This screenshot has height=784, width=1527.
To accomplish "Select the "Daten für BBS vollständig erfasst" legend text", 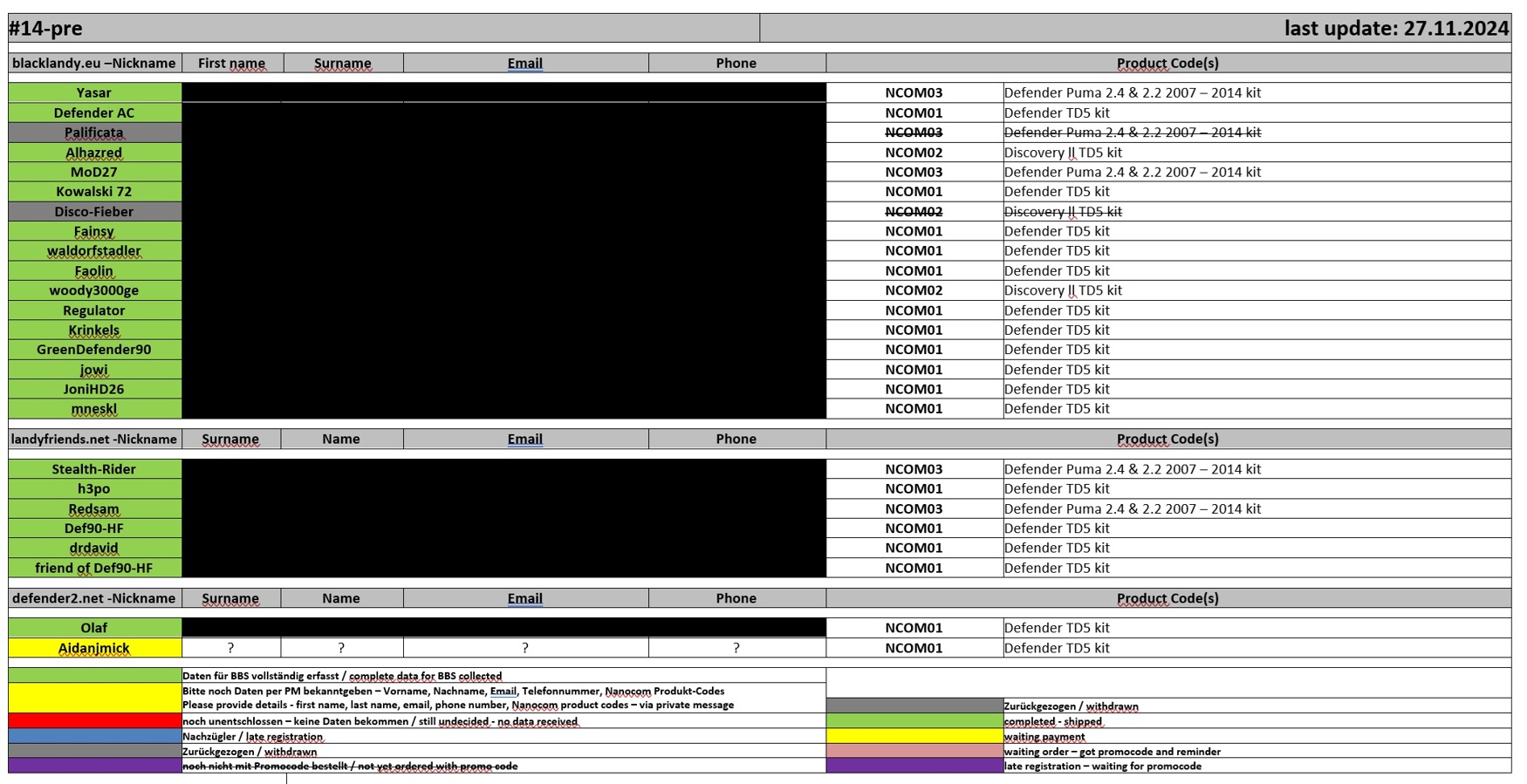I will point(342,676).
